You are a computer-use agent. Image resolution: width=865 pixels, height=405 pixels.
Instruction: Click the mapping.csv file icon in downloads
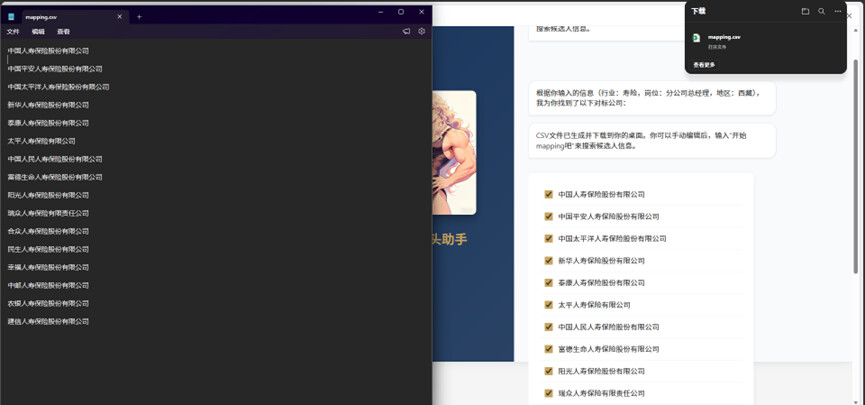pos(696,38)
